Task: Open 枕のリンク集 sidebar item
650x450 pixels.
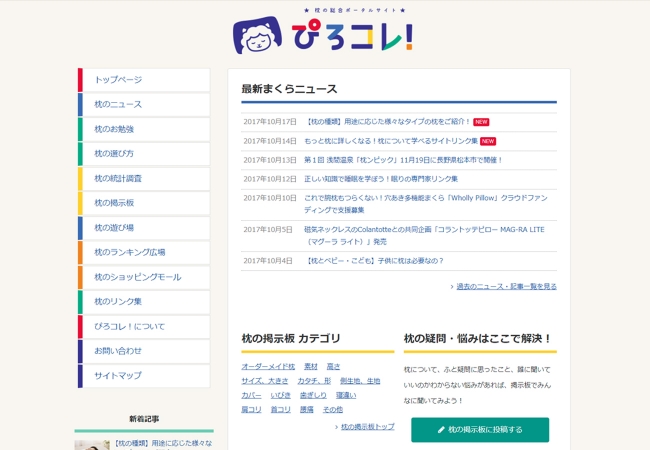Action: tap(144, 302)
